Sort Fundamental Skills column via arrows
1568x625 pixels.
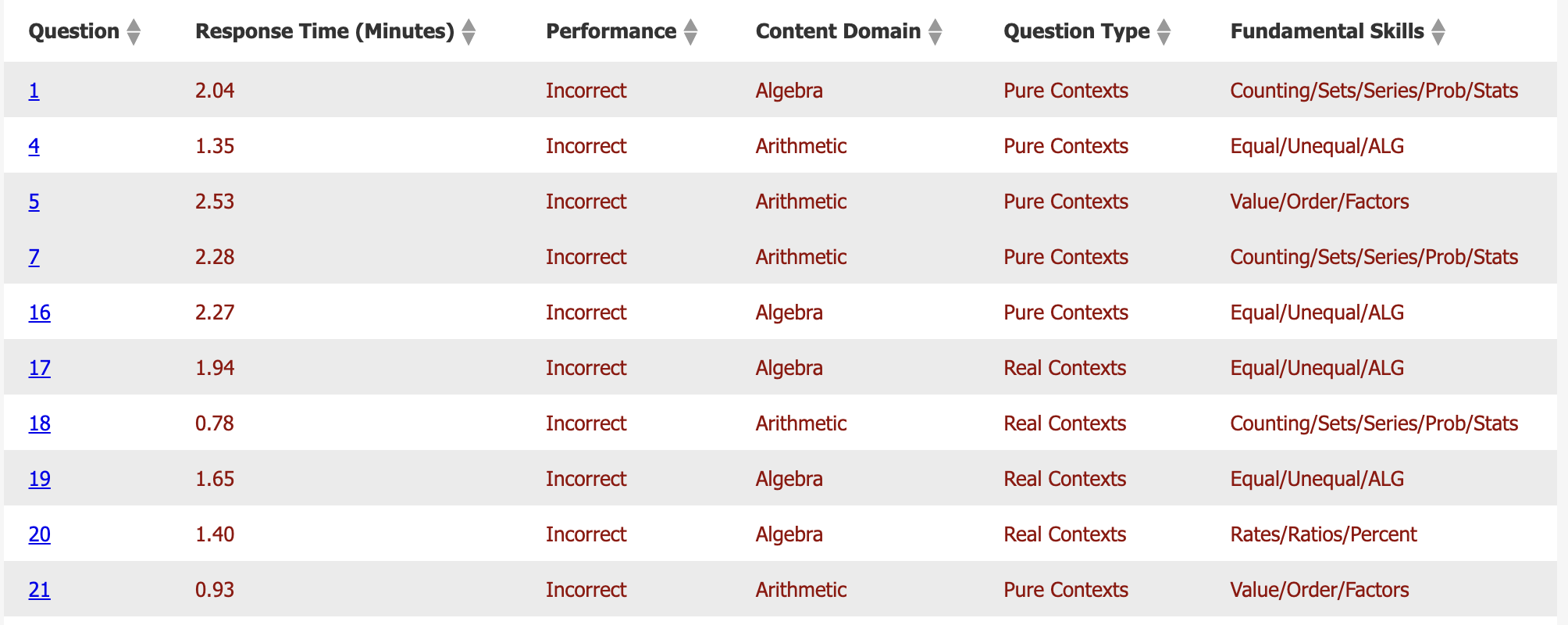(1438, 32)
